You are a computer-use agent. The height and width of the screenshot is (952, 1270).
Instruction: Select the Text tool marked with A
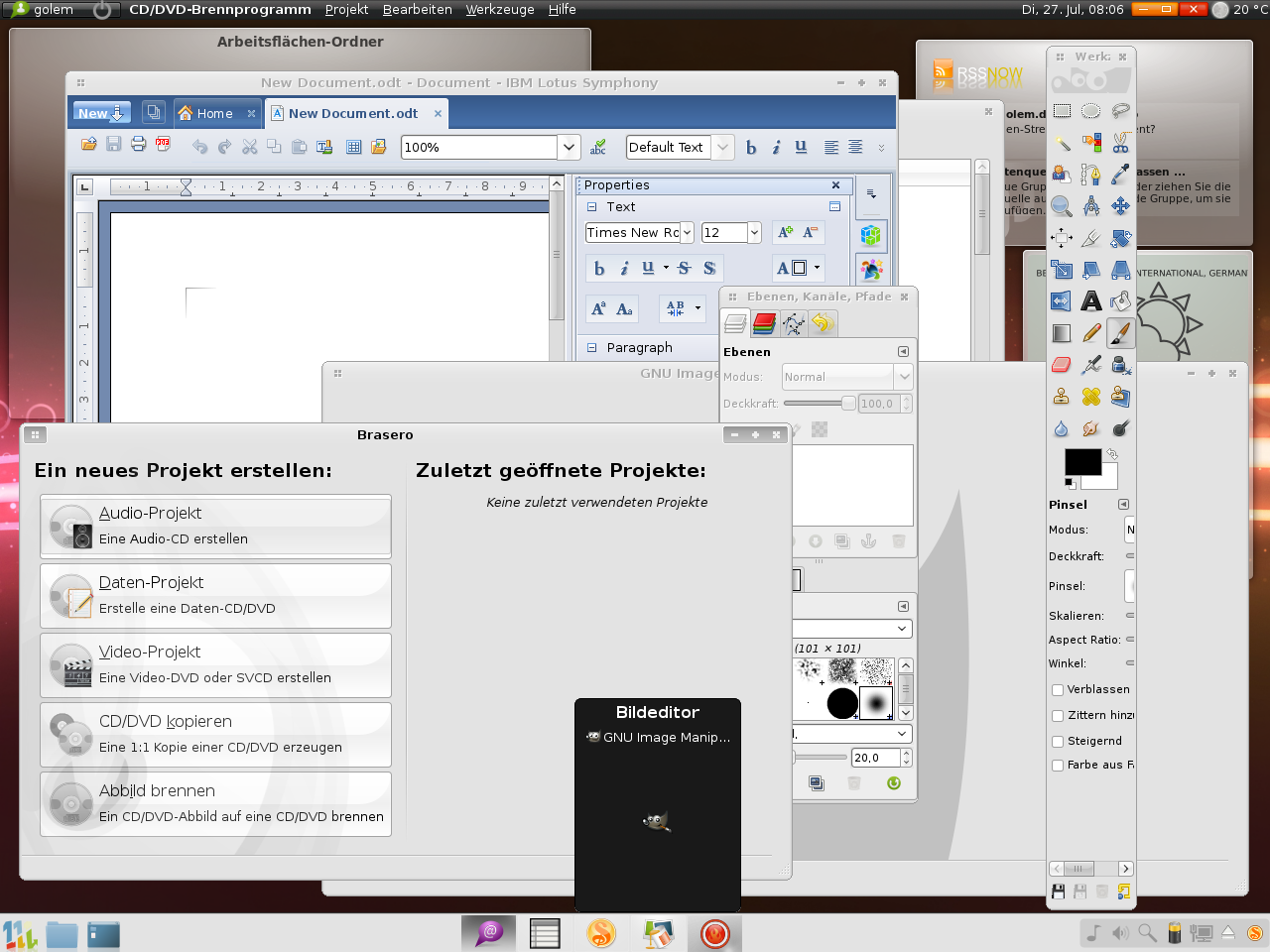point(1090,299)
